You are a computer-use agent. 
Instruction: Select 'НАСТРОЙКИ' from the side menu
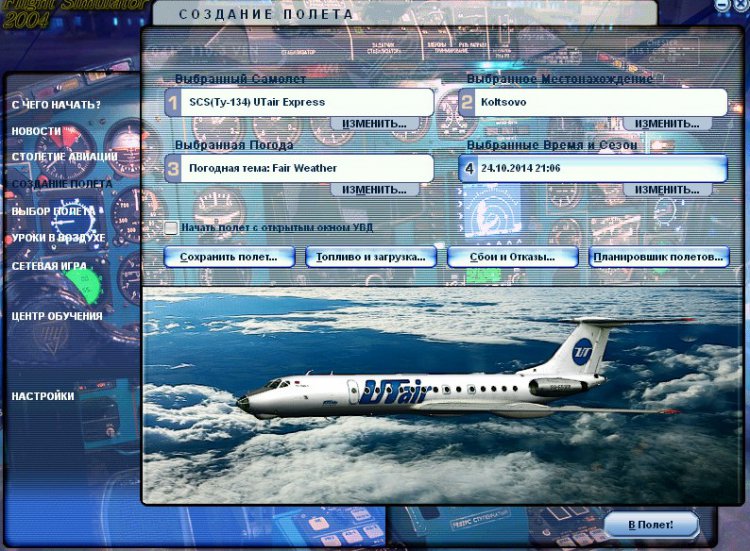point(43,396)
